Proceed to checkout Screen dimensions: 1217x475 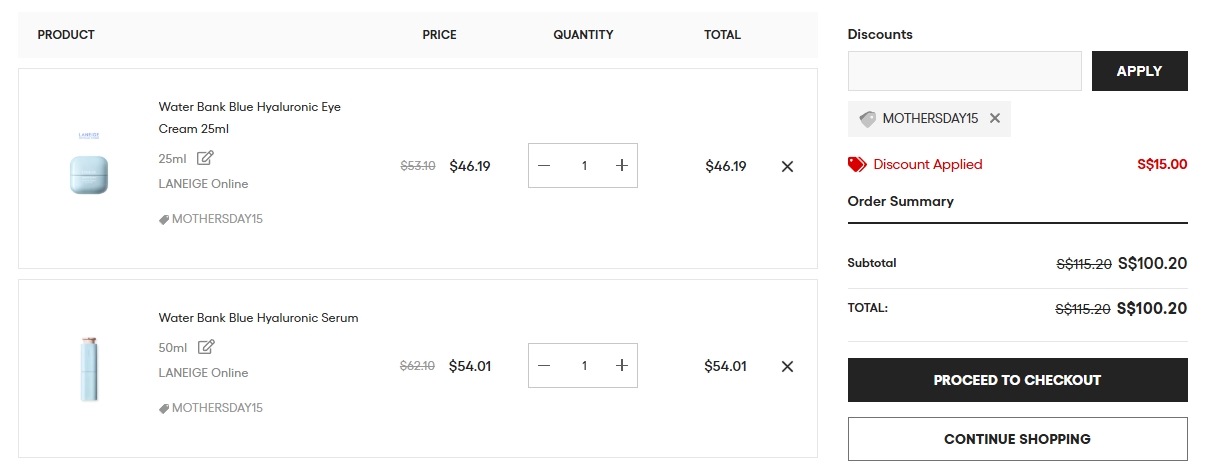(1018, 380)
